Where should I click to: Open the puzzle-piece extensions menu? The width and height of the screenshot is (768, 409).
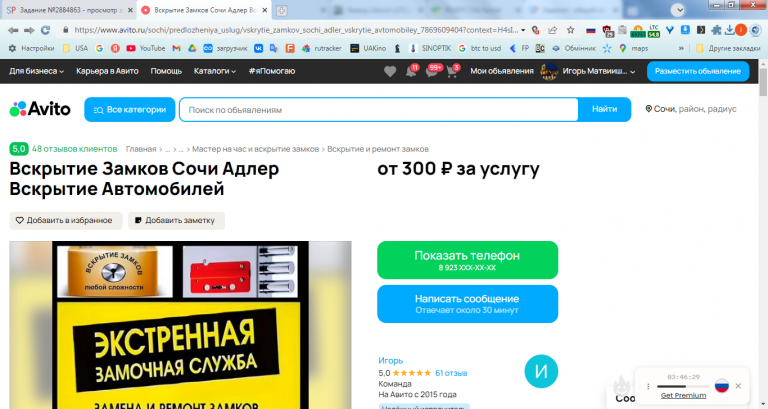click(716, 30)
